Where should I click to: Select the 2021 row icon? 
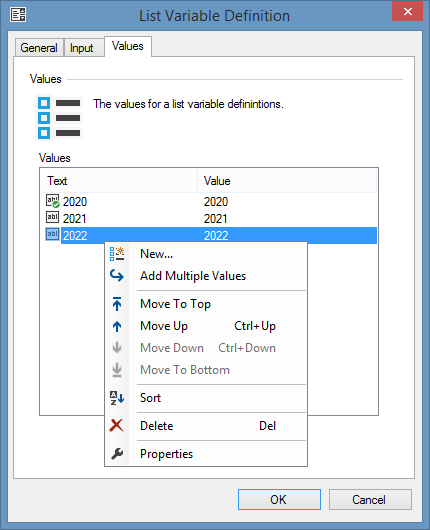(52, 217)
